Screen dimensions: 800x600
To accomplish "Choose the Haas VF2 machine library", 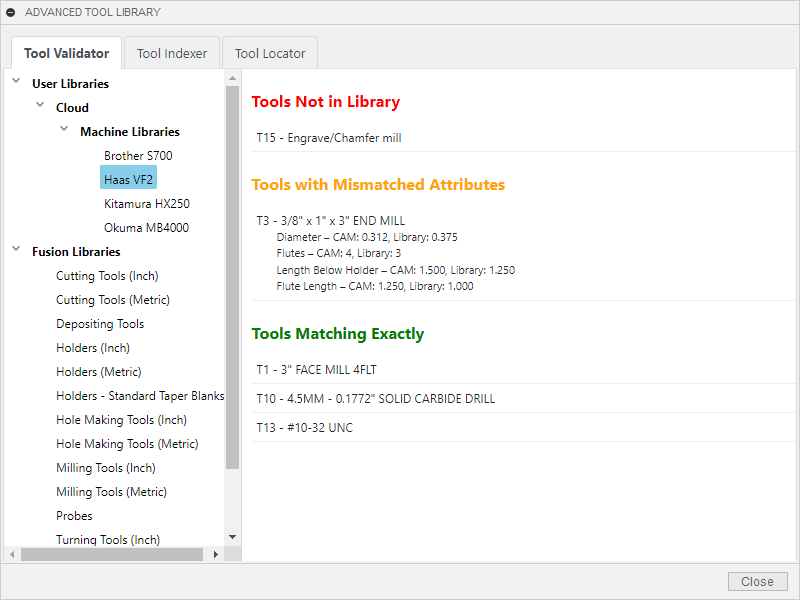I will point(128,180).
